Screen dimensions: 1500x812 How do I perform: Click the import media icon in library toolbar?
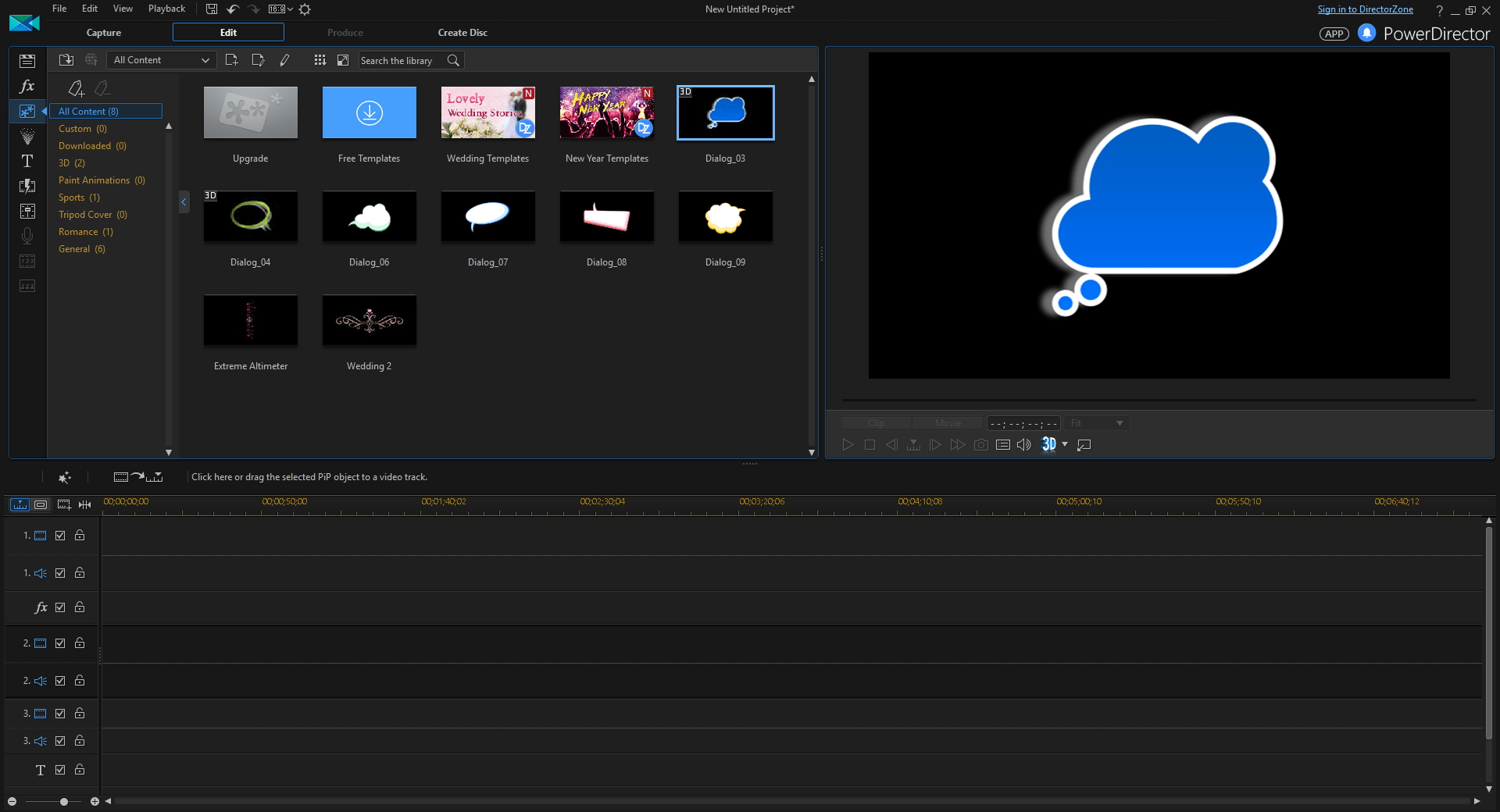tap(66, 60)
